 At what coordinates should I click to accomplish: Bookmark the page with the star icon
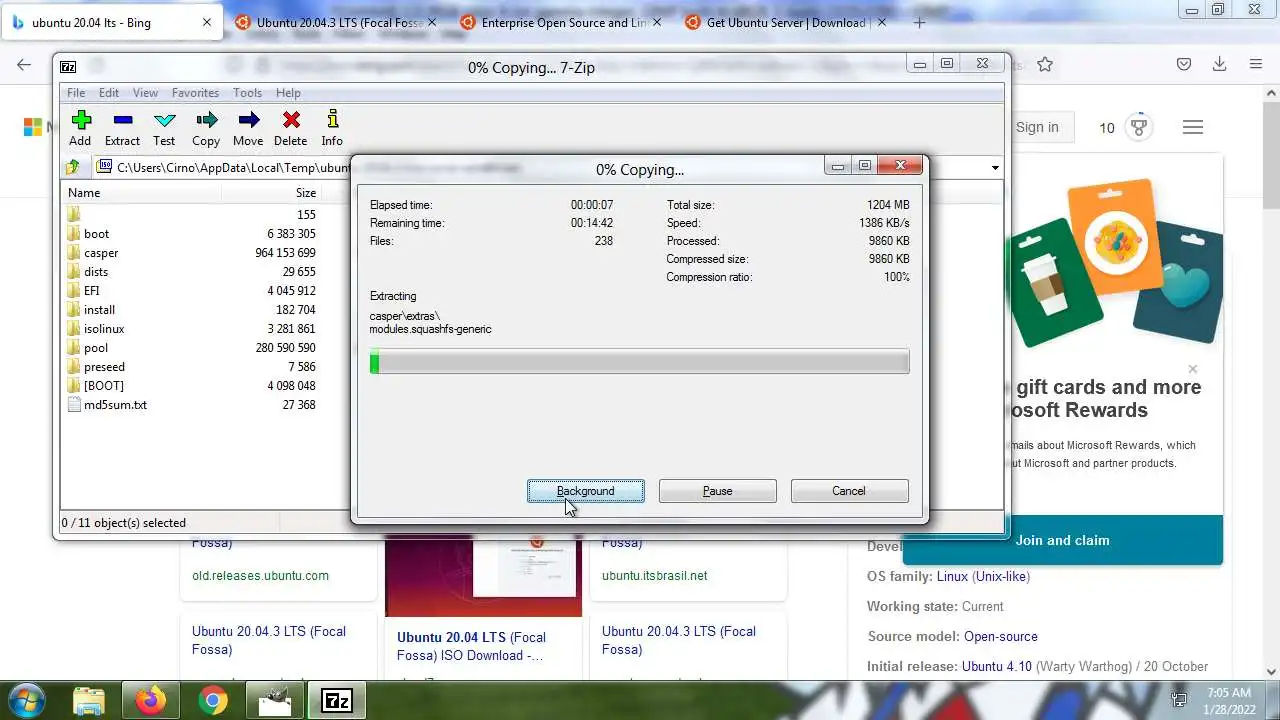click(1045, 64)
